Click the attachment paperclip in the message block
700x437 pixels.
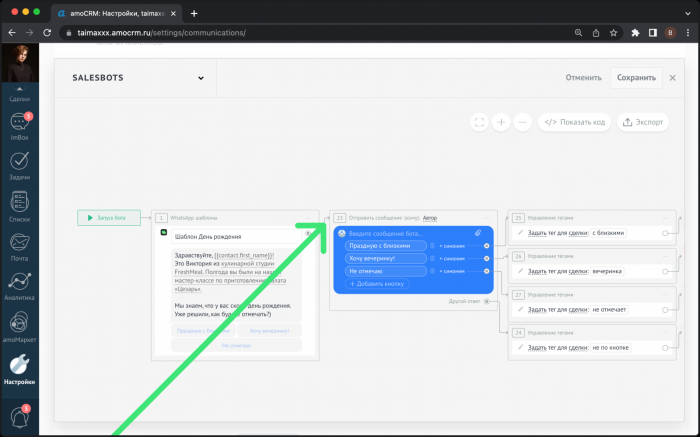pos(478,232)
